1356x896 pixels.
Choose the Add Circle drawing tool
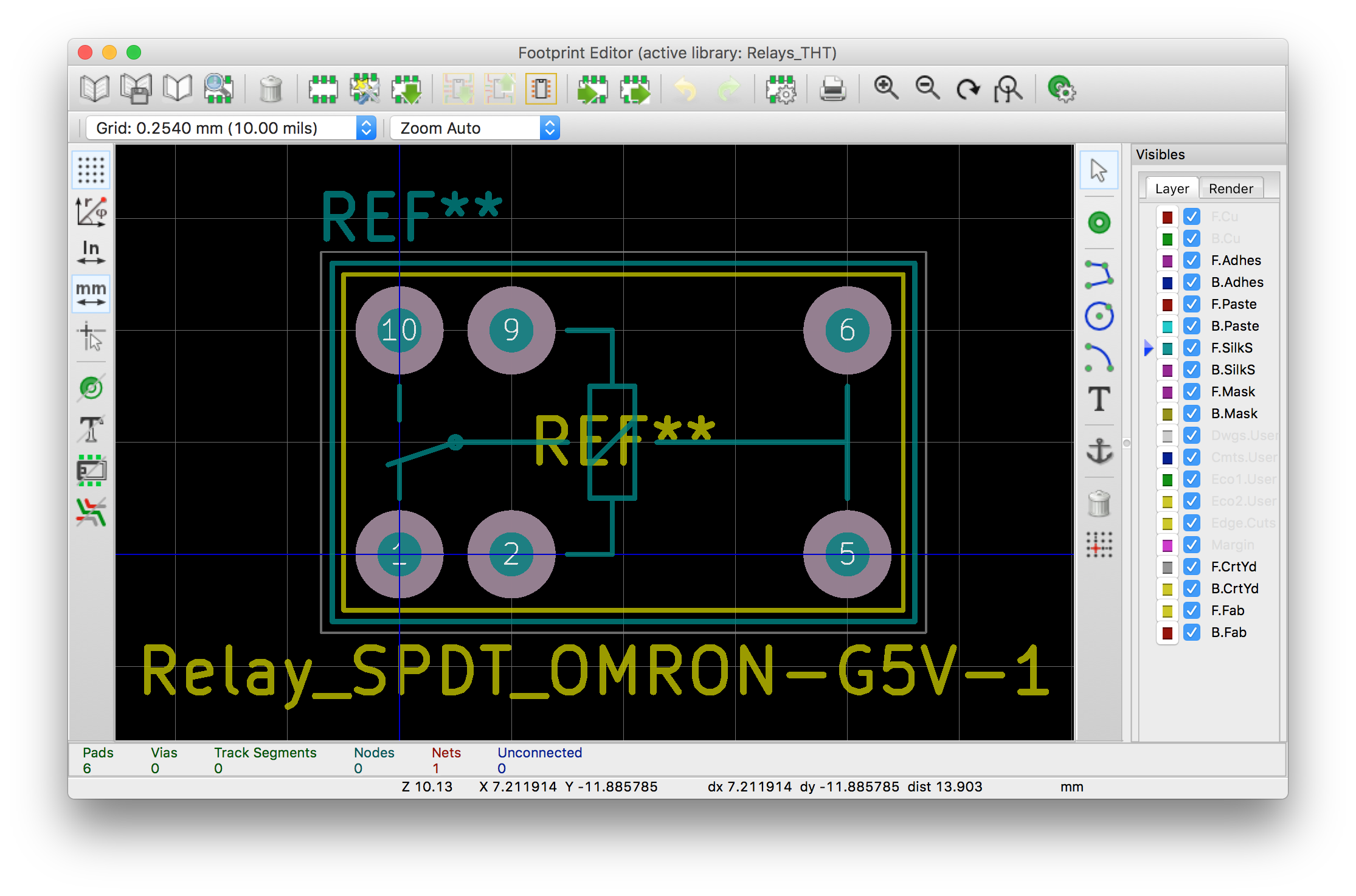point(1099,316)
